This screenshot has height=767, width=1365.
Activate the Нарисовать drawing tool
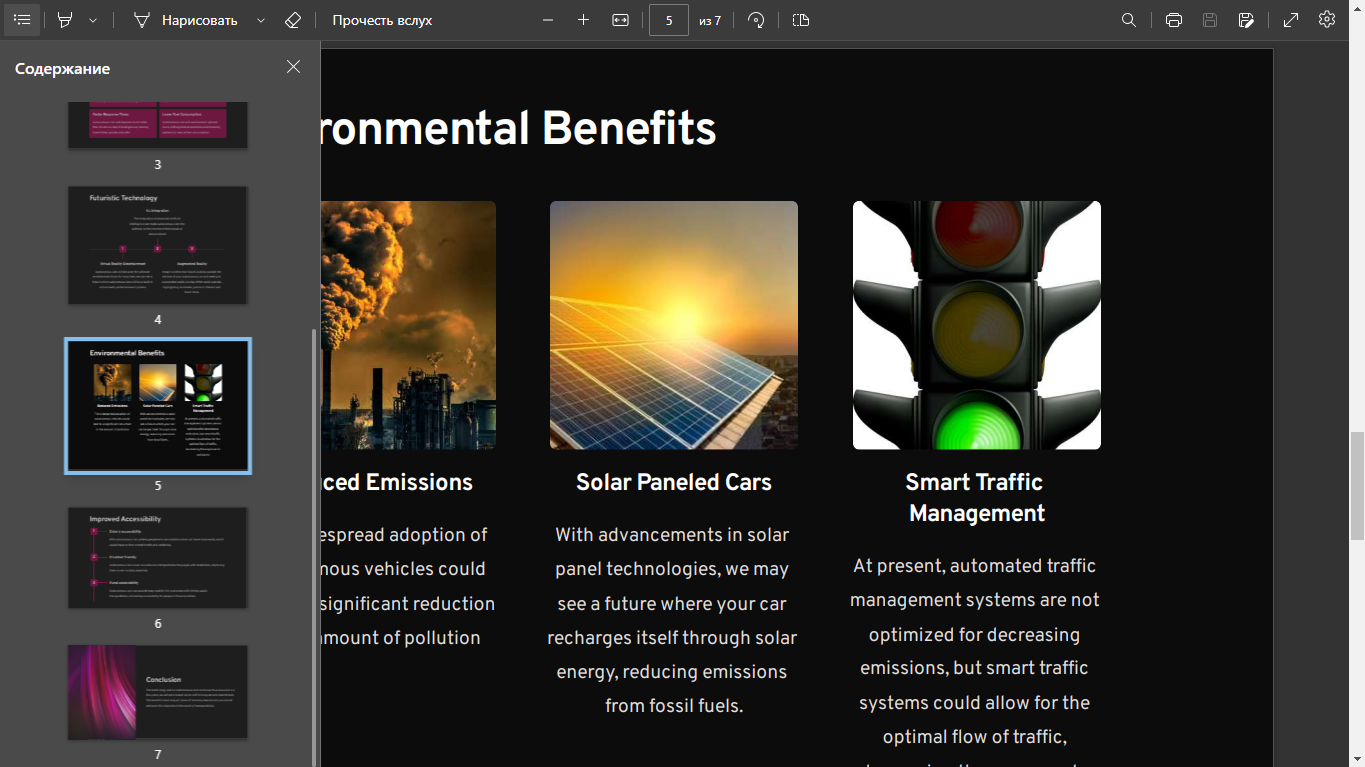pyautogui.click(x=186, y=20)
